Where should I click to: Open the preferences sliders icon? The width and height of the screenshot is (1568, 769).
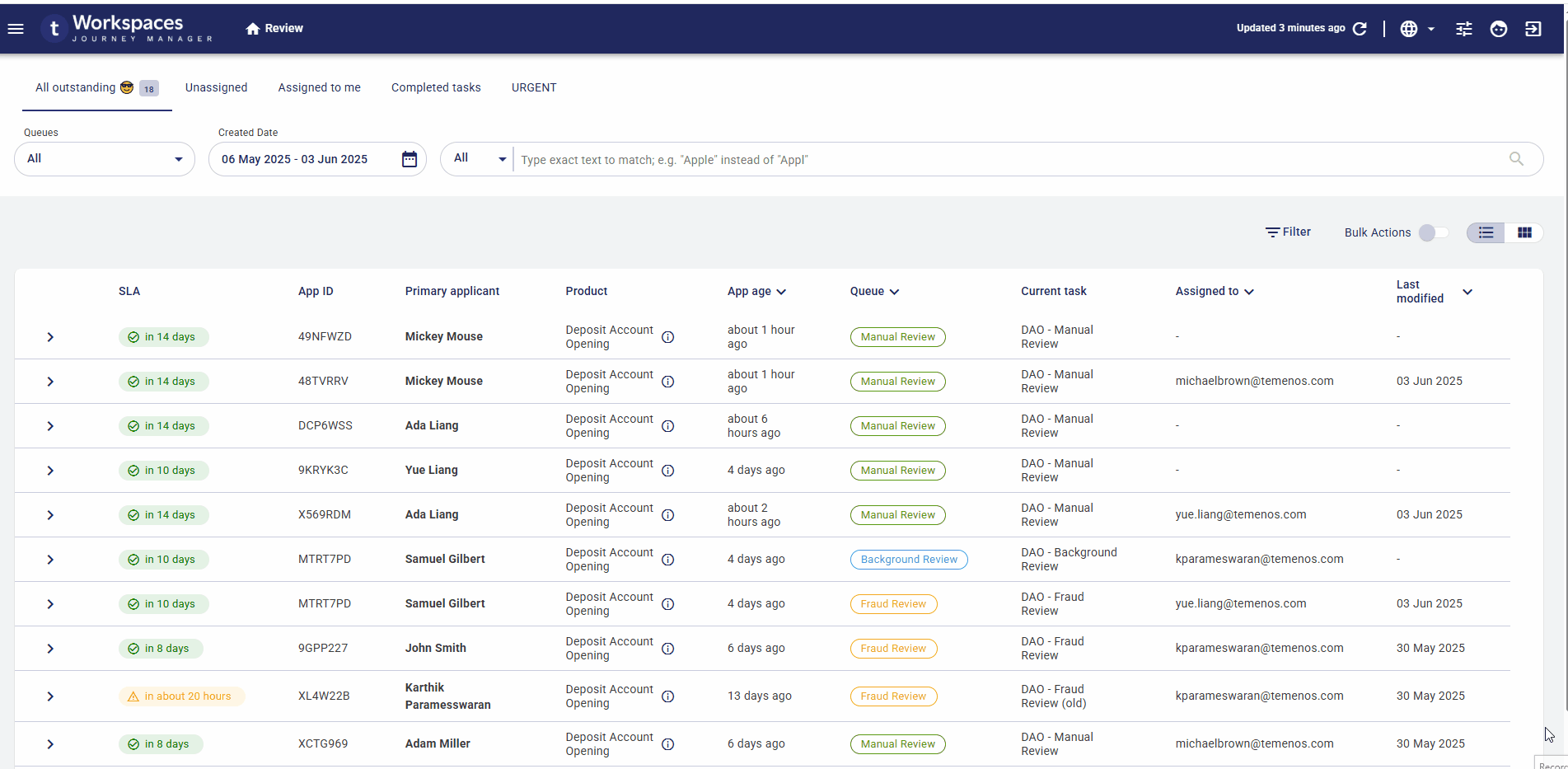click(1463, 29)
